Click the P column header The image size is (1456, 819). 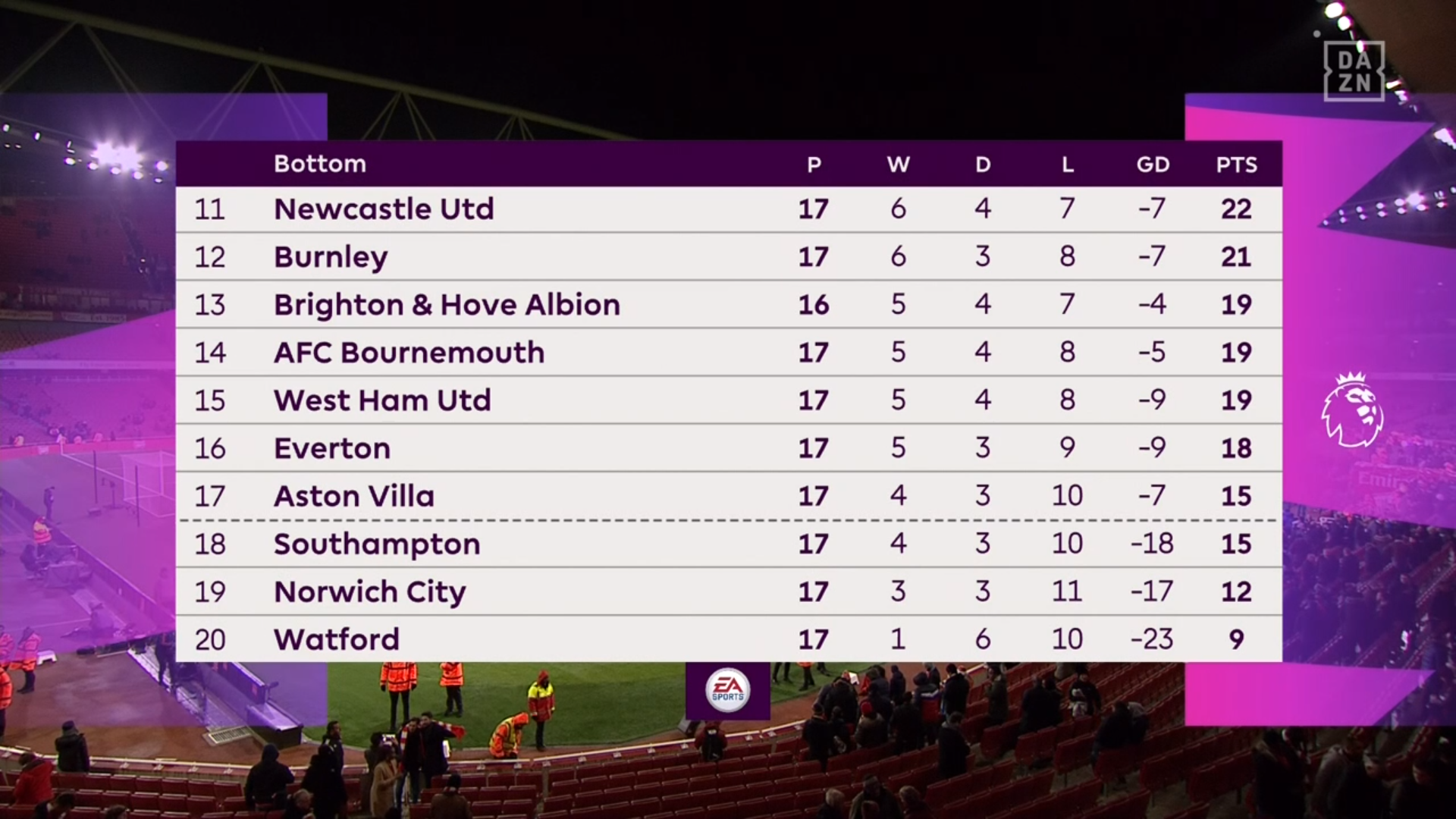pyautogui.click(x=814, y=165)
